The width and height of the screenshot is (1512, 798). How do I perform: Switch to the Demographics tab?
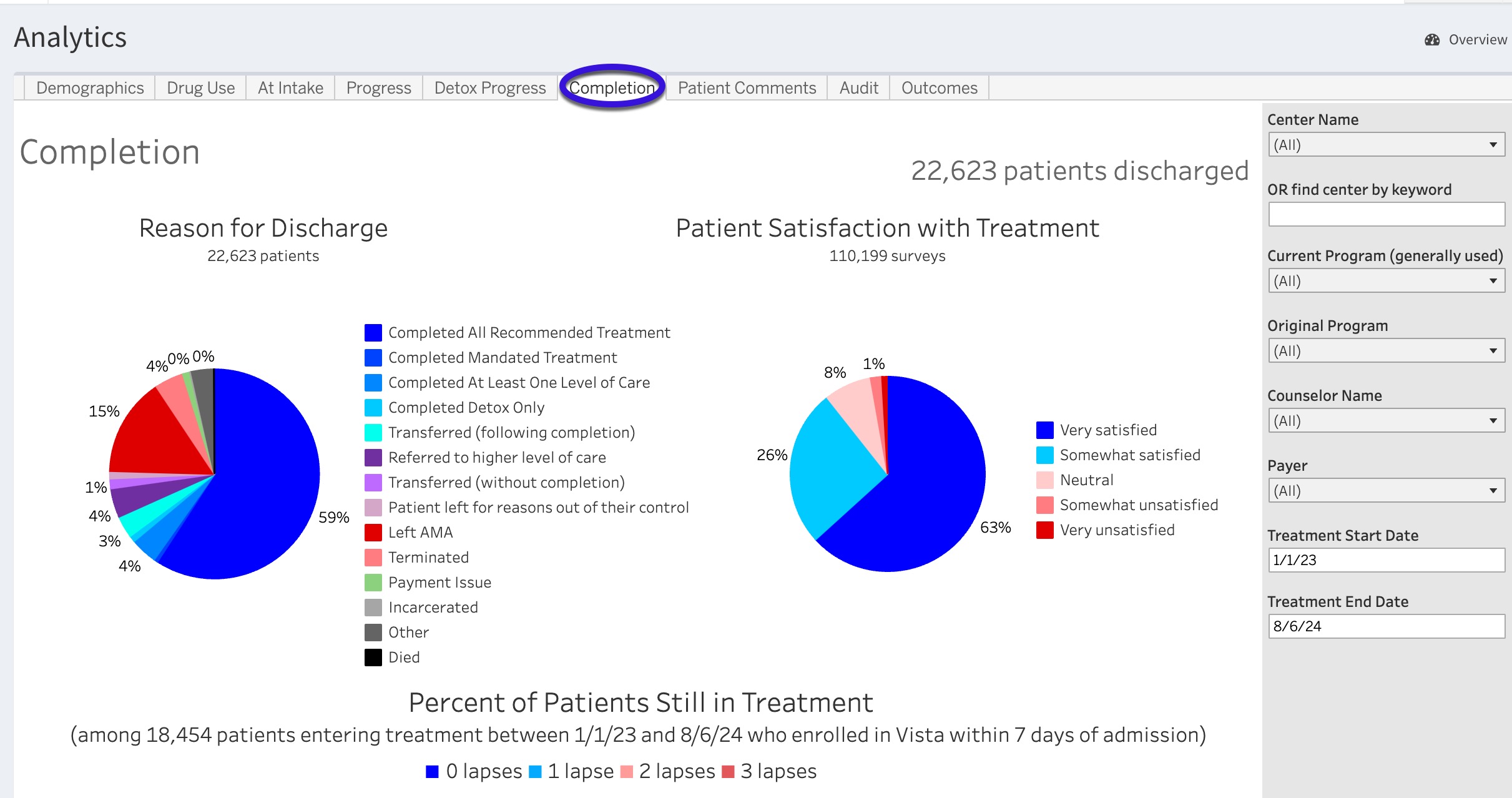pos(90,88)
